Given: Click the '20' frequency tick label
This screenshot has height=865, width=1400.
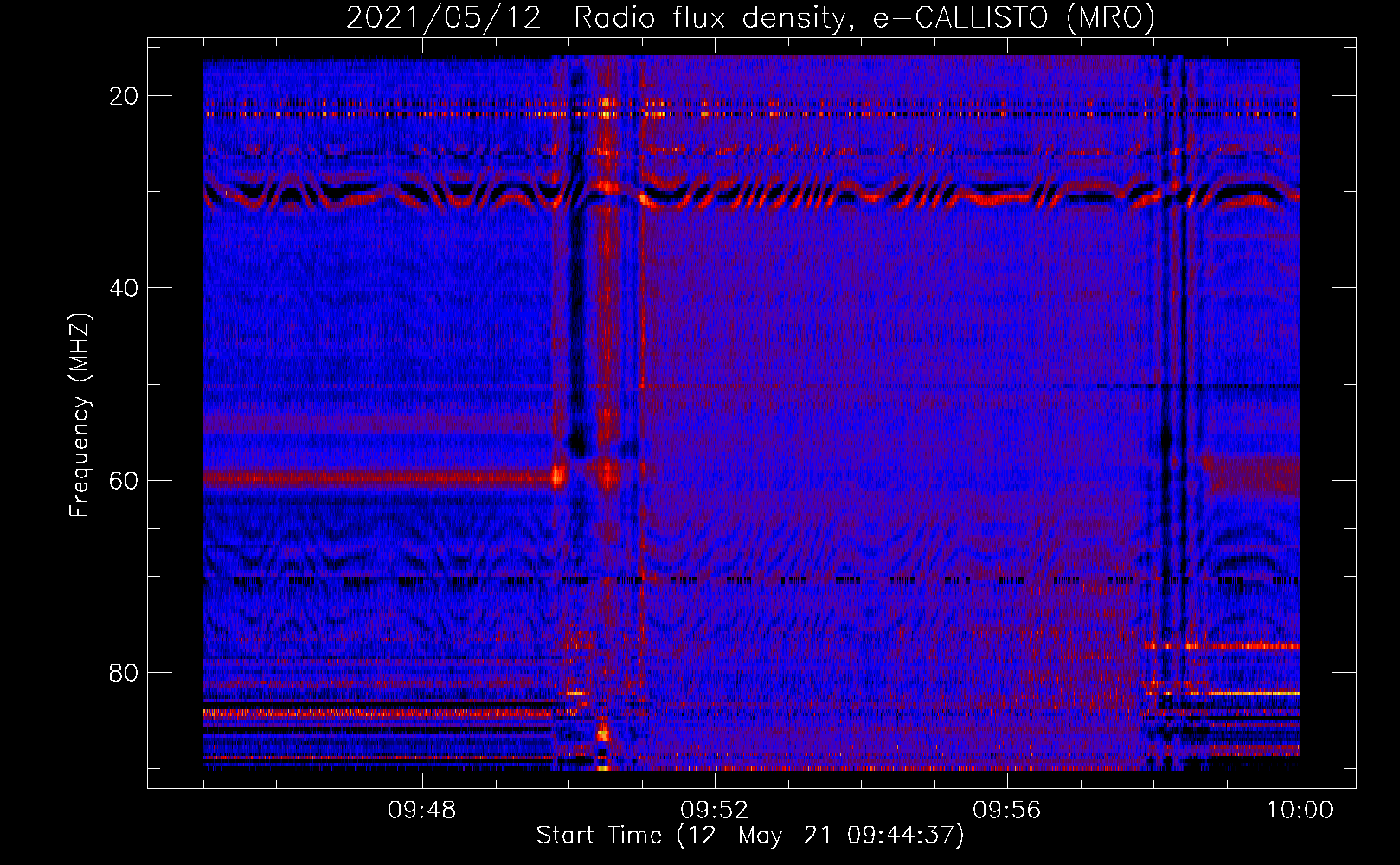Looking at the screenshot, I should pyautogui.click(x=124, y=96).
